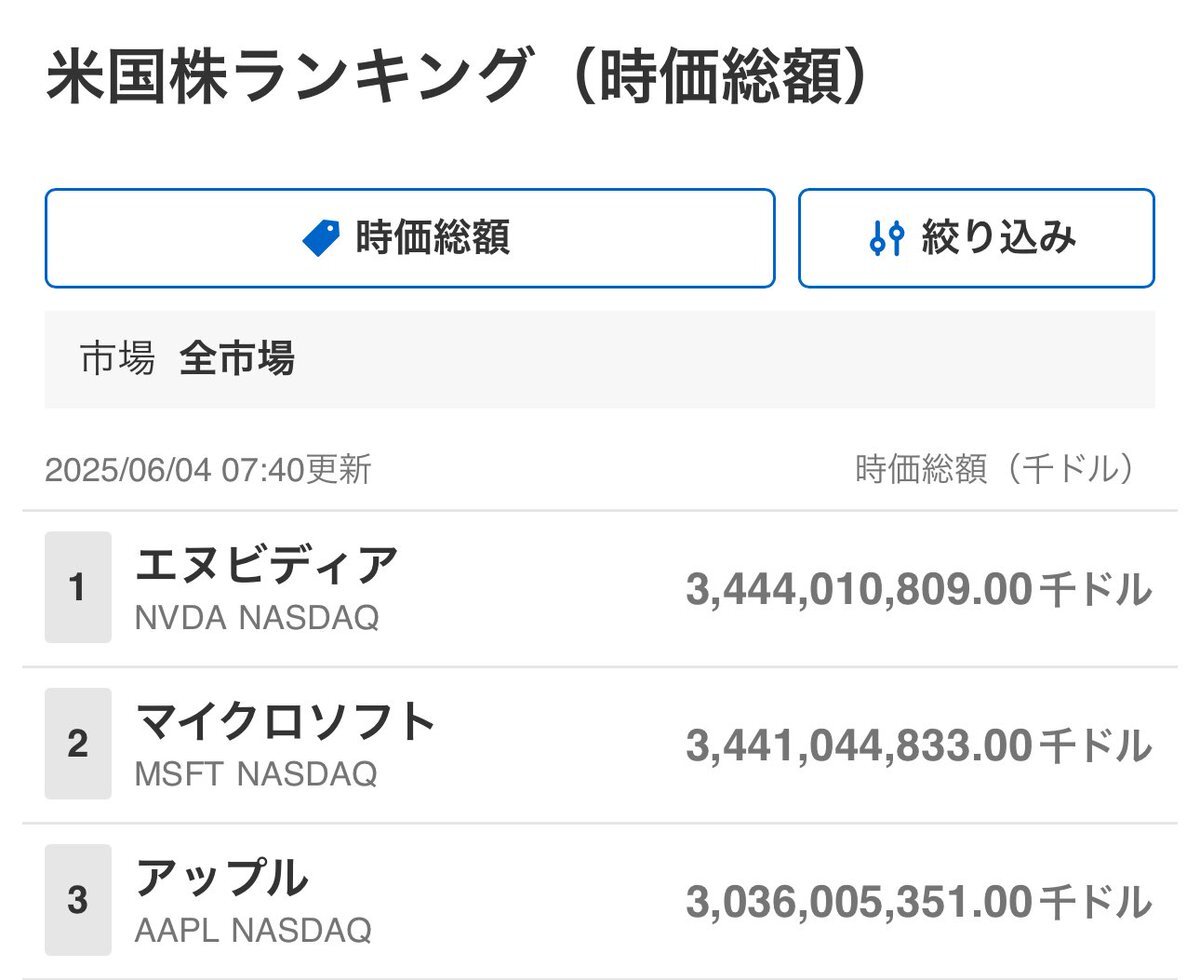Screen dimensions: 1200x980
Task: Click the rank 2 badge for マイクロソフト
Action: [x=78, y=744]
